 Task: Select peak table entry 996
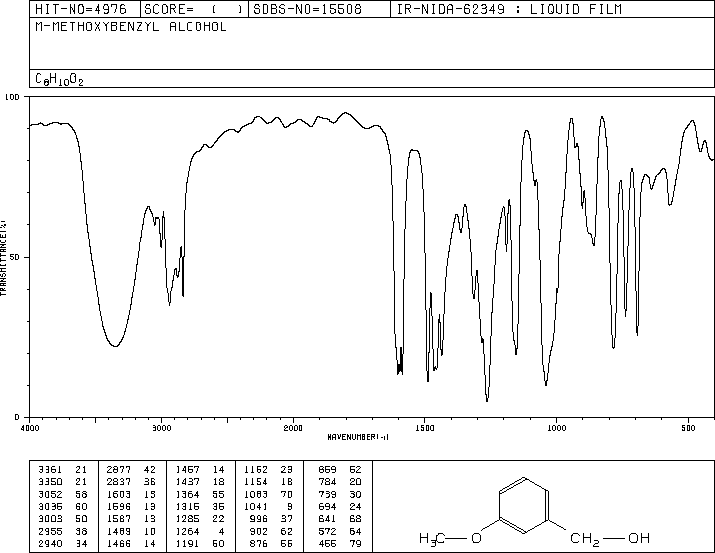[259, 519]
